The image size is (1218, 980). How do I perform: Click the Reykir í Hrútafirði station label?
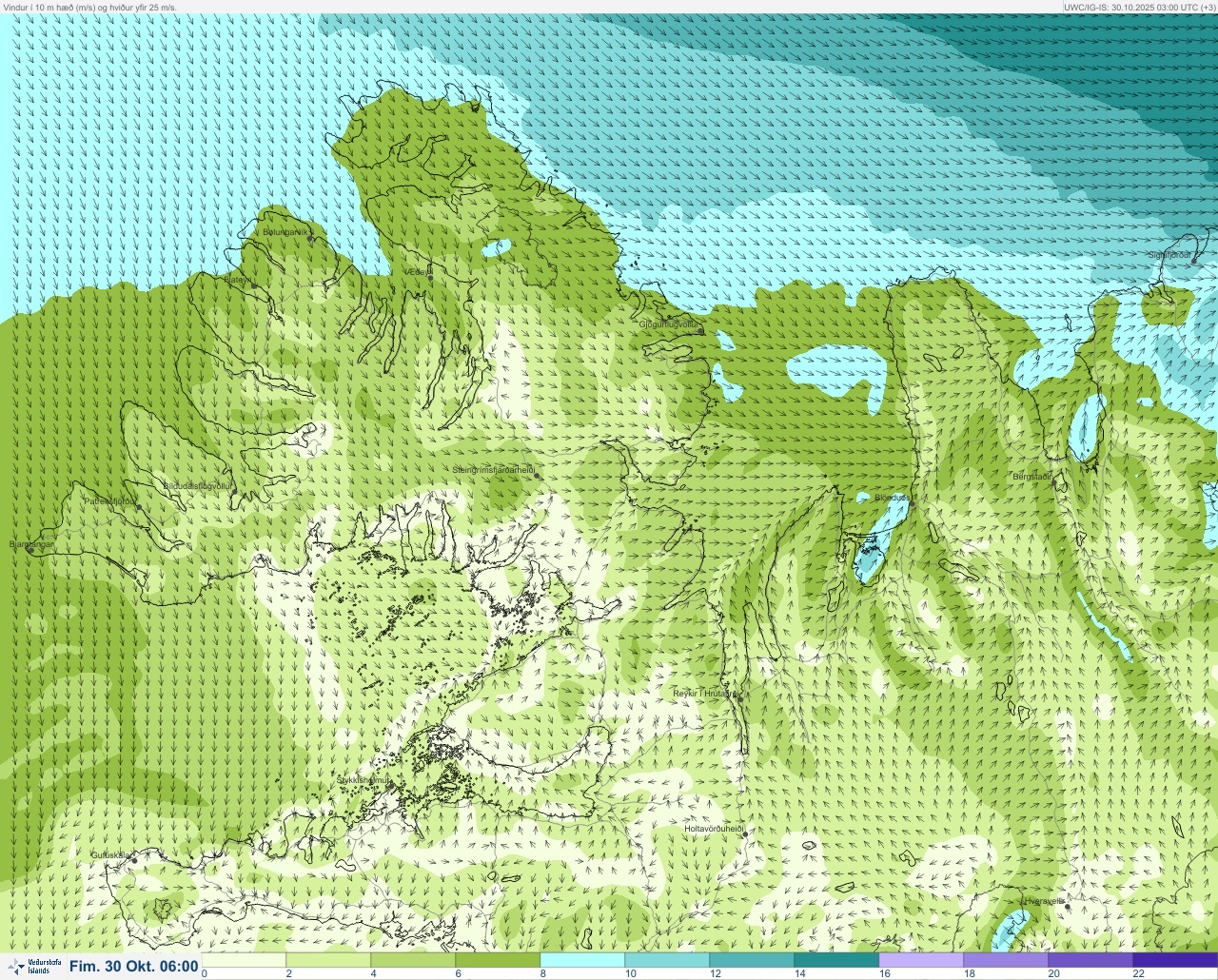(705, 694)
